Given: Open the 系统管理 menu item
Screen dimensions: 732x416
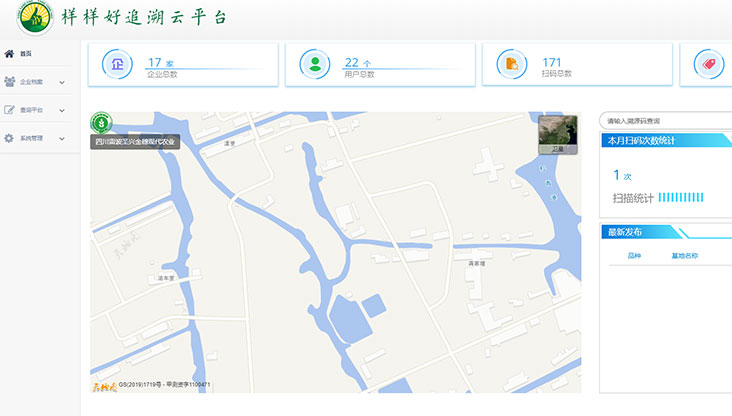Looking at the screenshot, I should pos(31,138).
